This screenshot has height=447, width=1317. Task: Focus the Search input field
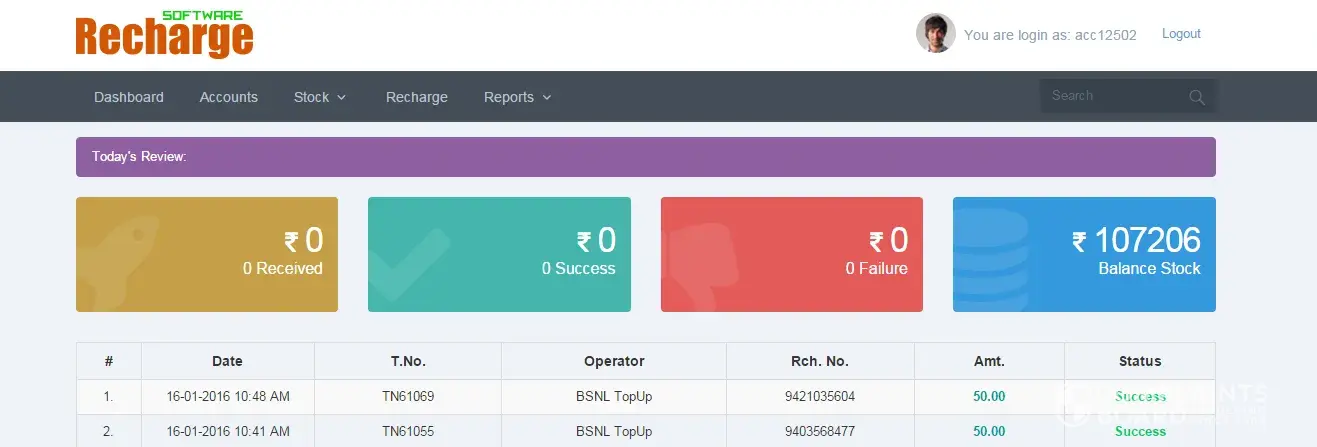pyautogui.click(x=1112, y=96)
